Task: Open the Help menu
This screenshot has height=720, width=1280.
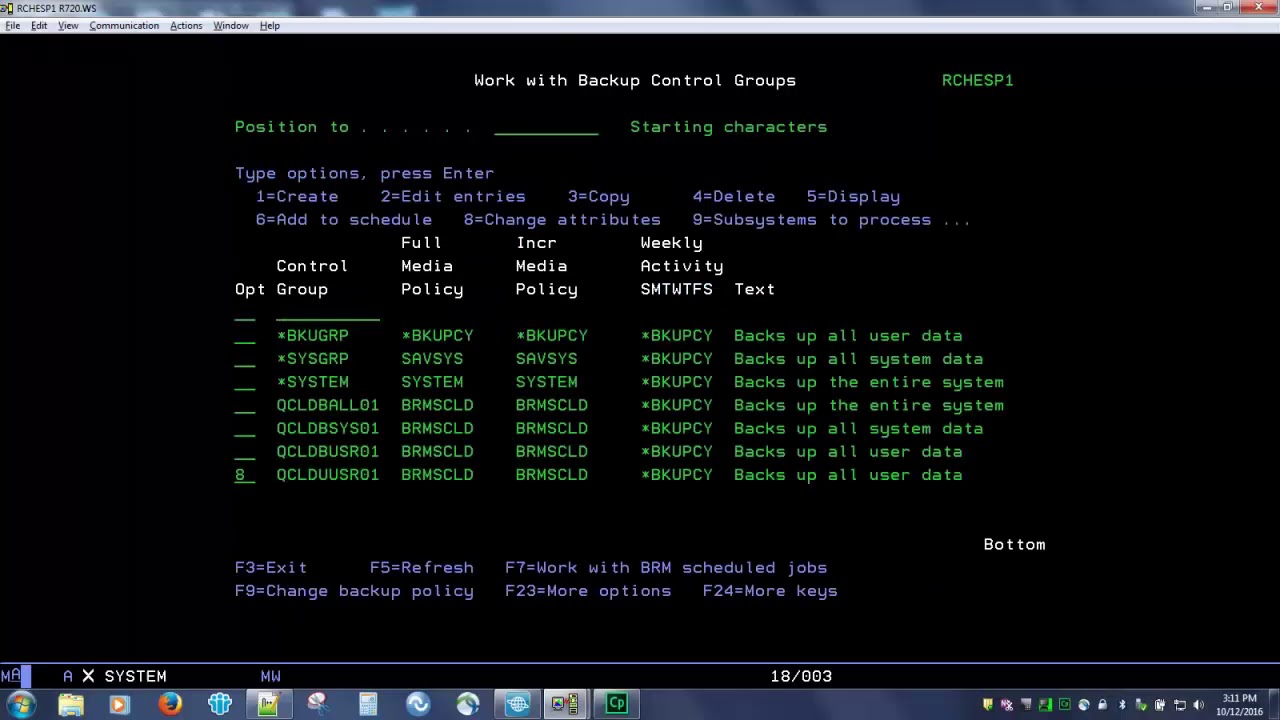Action: (x=270, y=25)
